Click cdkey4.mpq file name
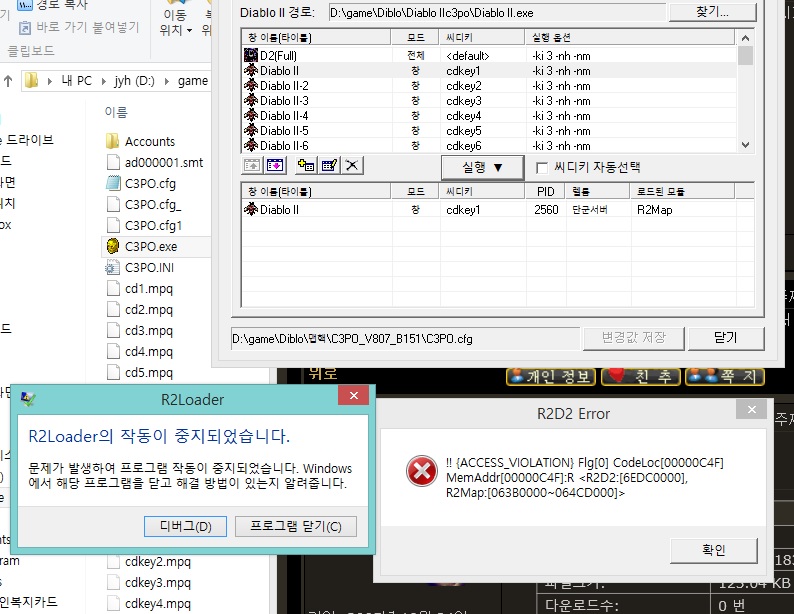 coord(157,604)
